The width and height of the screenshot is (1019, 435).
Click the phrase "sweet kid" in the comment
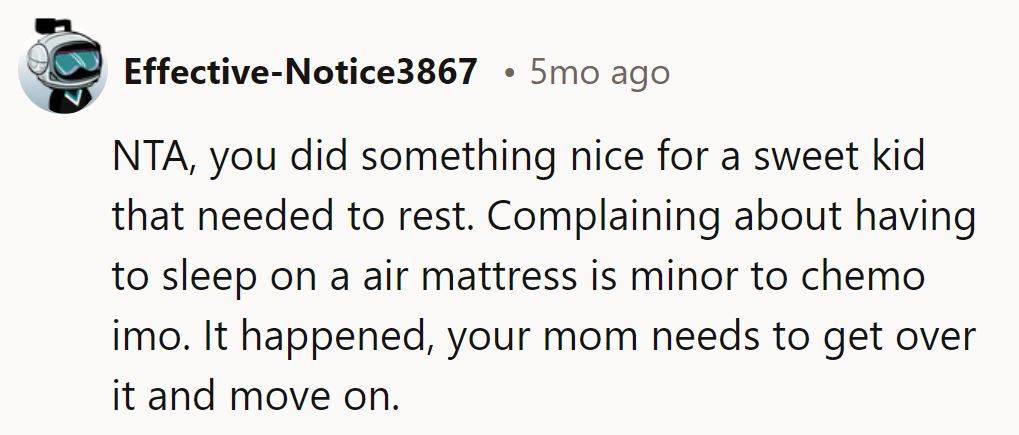pos(838,159)
